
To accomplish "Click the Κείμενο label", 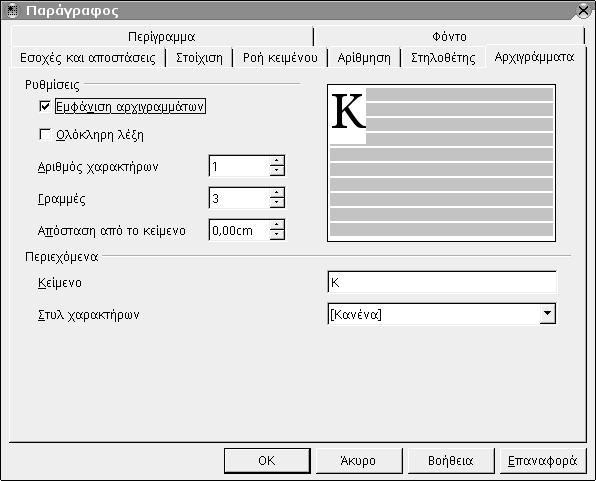I will click(x=60, y=283).
